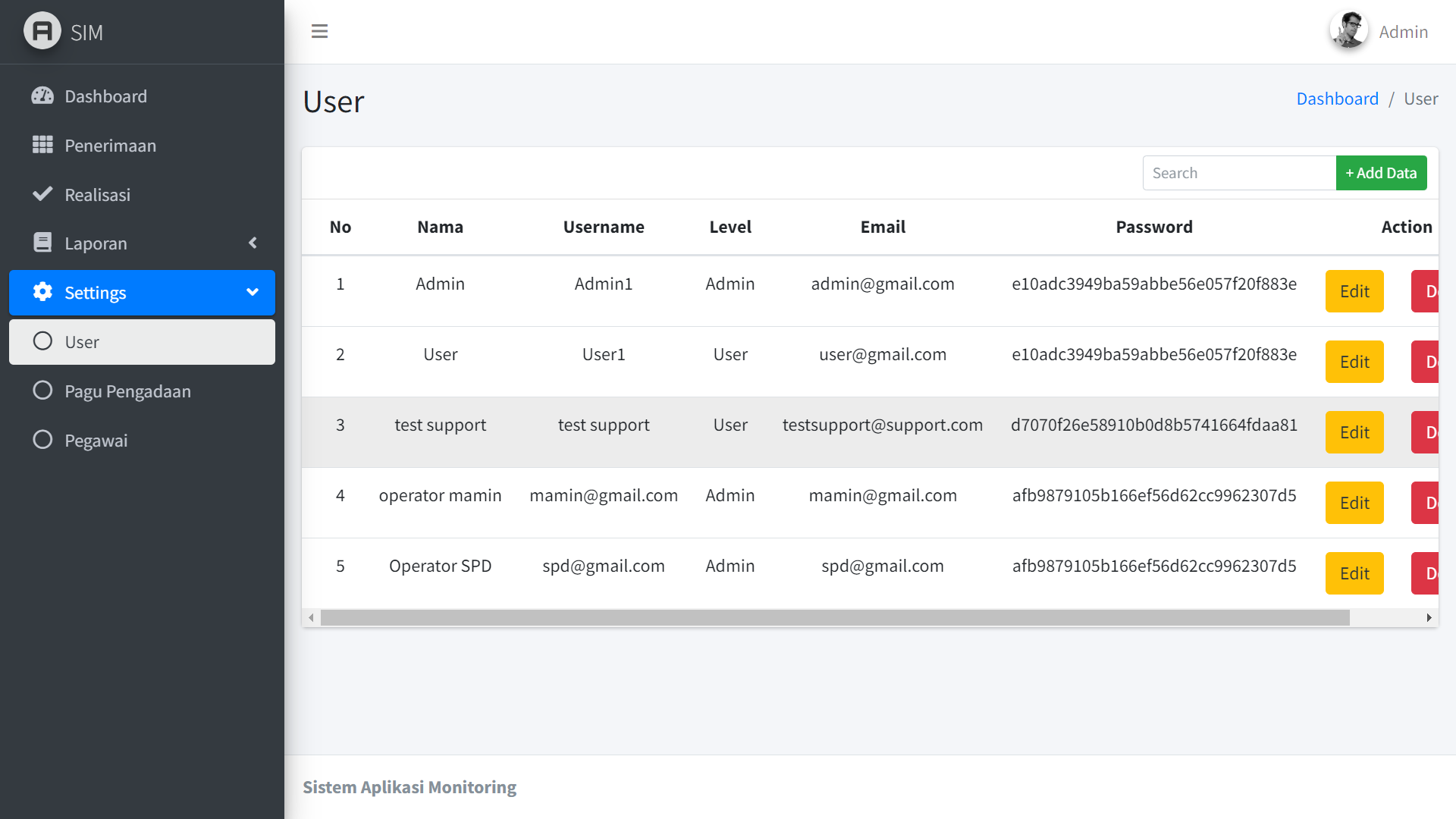
Task: Click the hamburger menu toggle icon
Action: coord(319,31)
